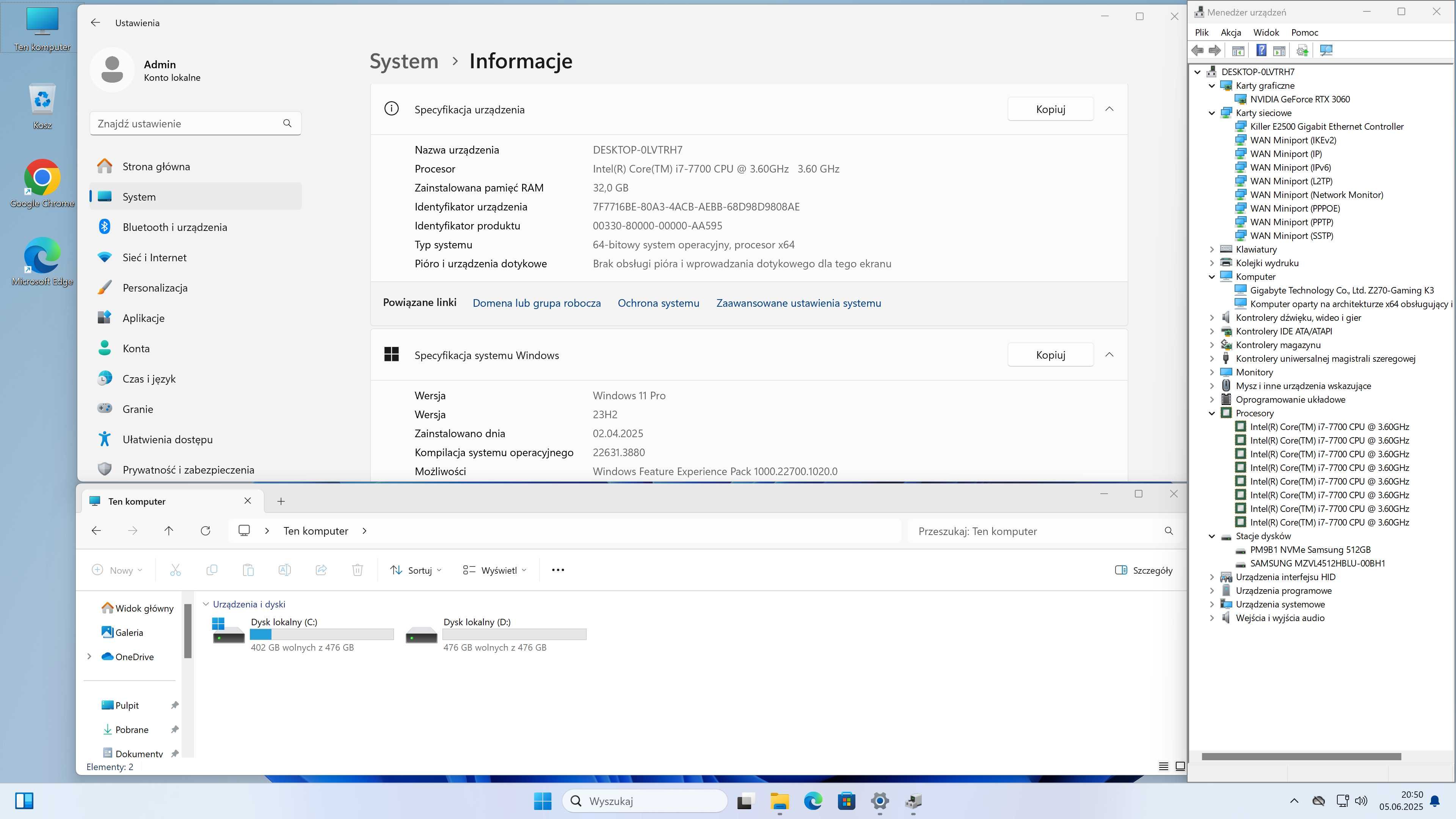
Task: Click Refresh icon in File Explorer
Action: tap(205, 531)
